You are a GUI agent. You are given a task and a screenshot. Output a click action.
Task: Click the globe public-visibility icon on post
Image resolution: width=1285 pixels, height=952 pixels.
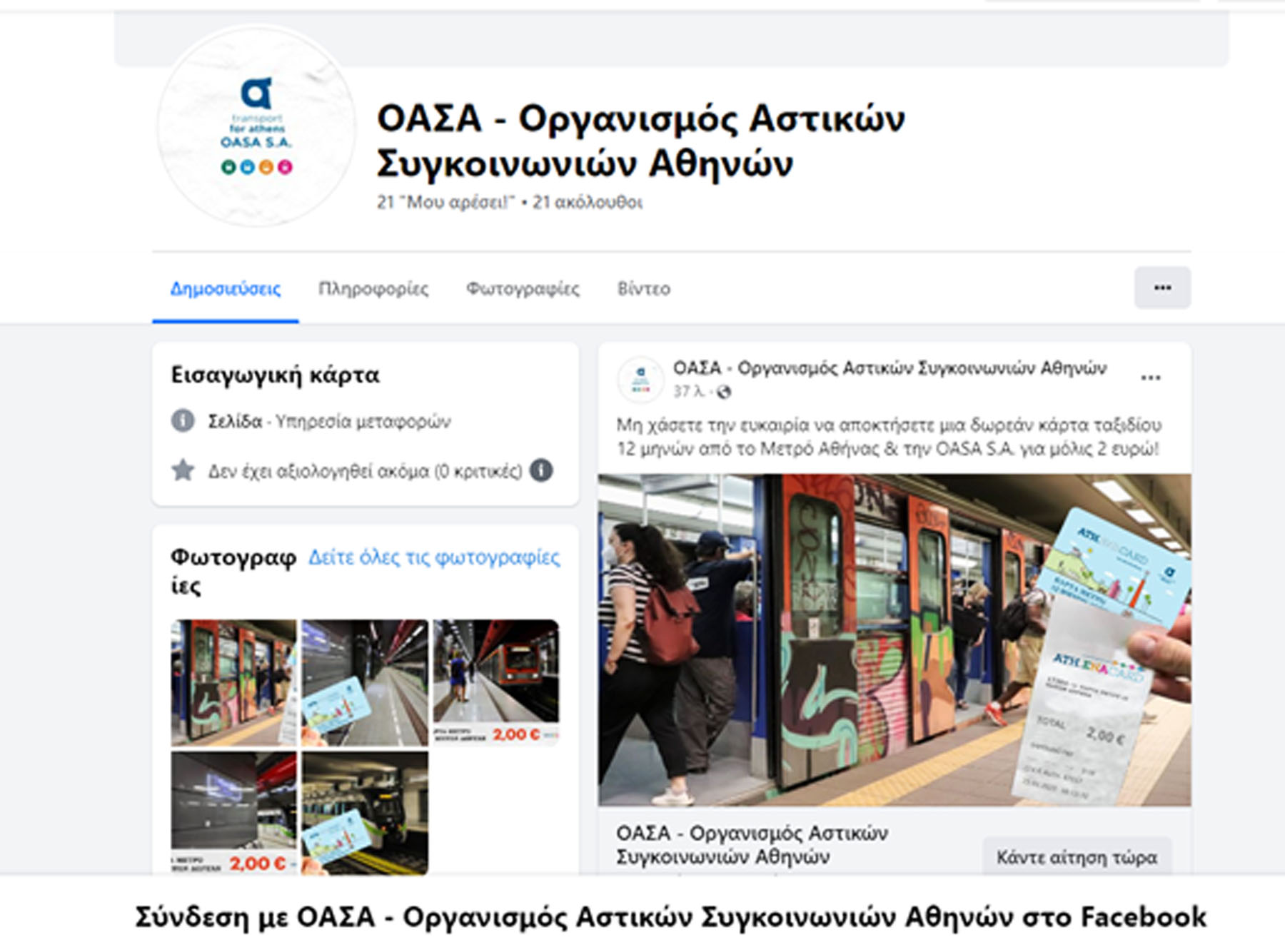click(x=724, y=392)
